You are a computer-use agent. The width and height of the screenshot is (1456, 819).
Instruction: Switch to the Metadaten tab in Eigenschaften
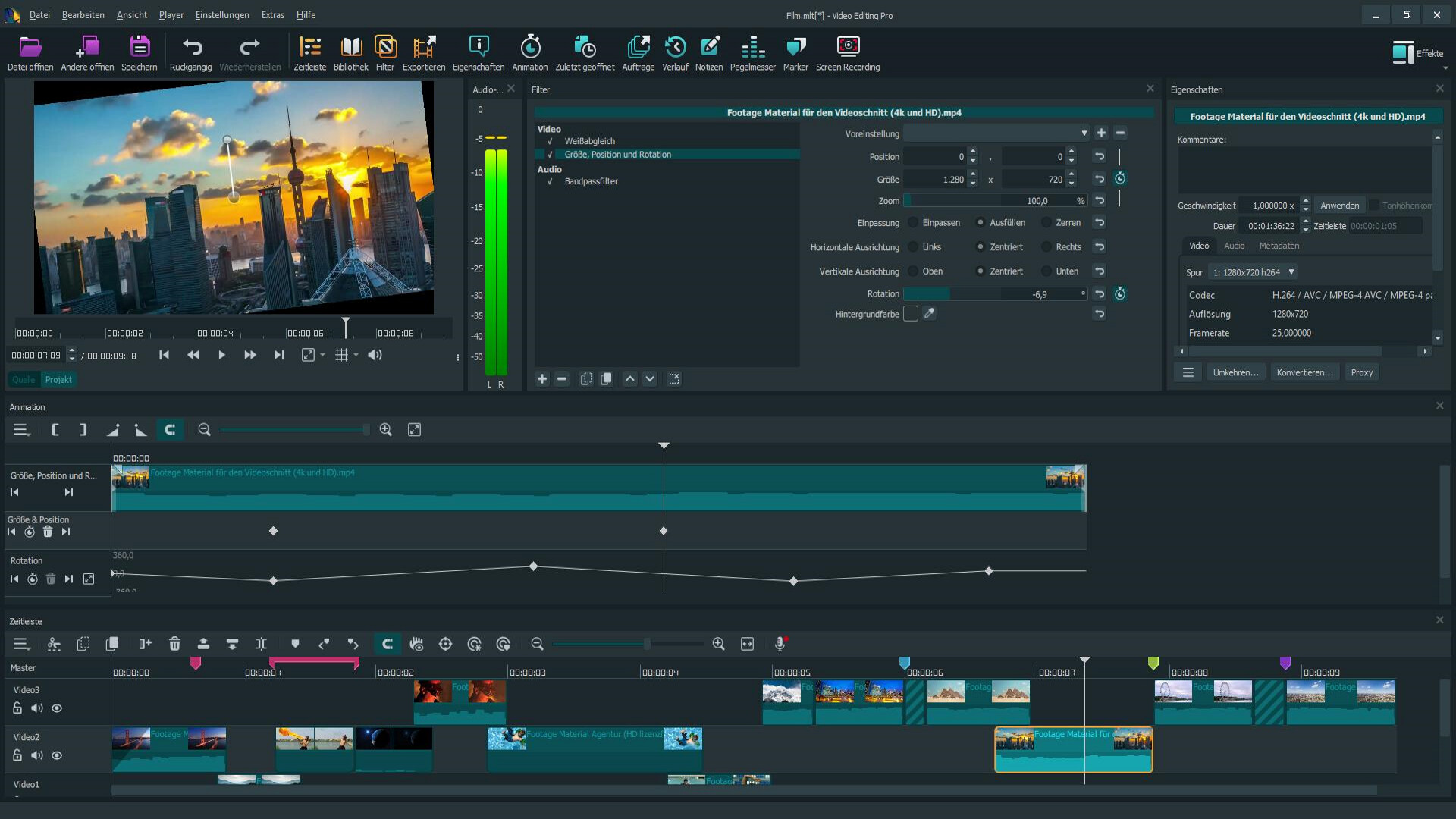(1279, 245)
